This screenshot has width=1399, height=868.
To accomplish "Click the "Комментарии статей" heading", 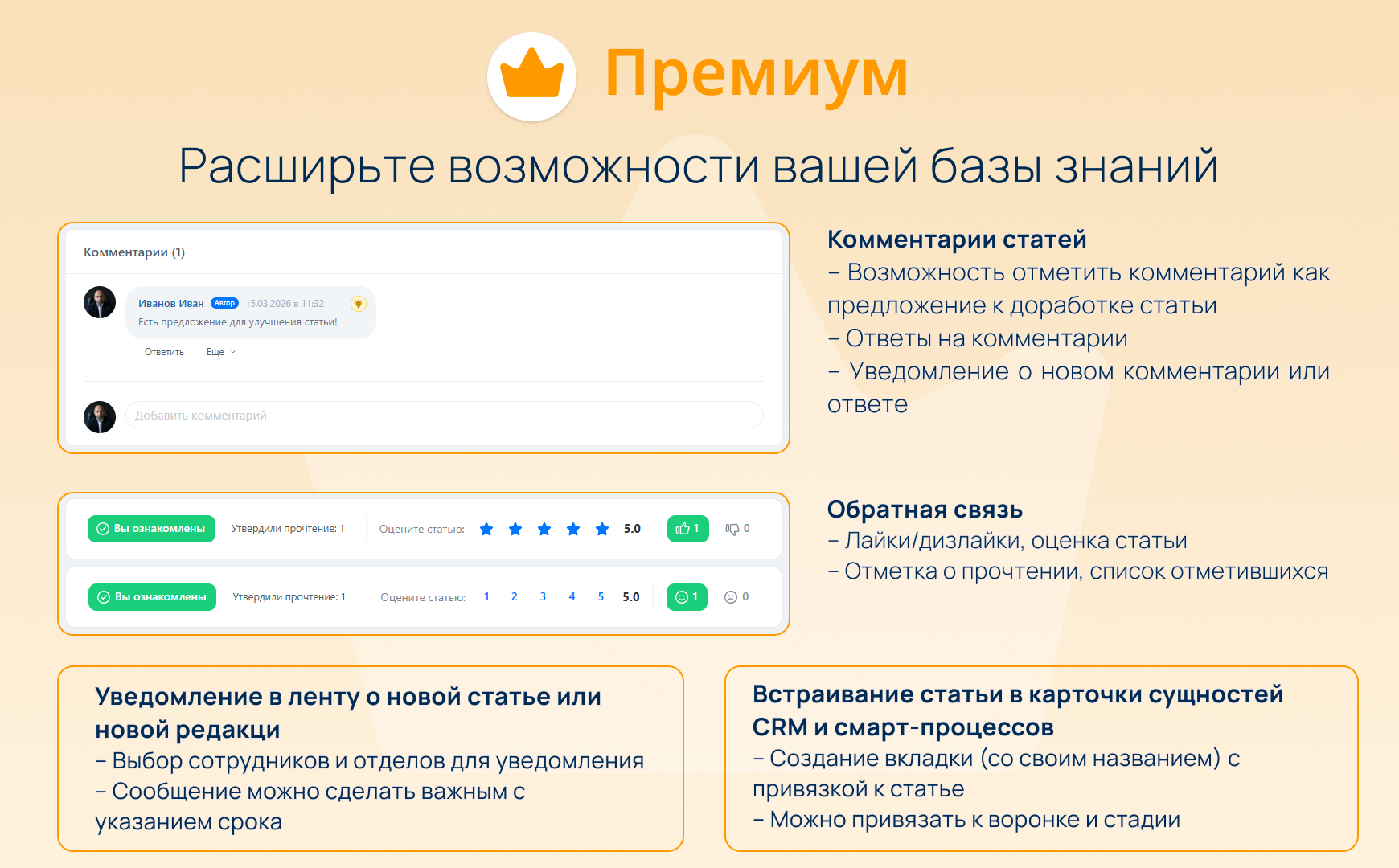I will 957,239.
